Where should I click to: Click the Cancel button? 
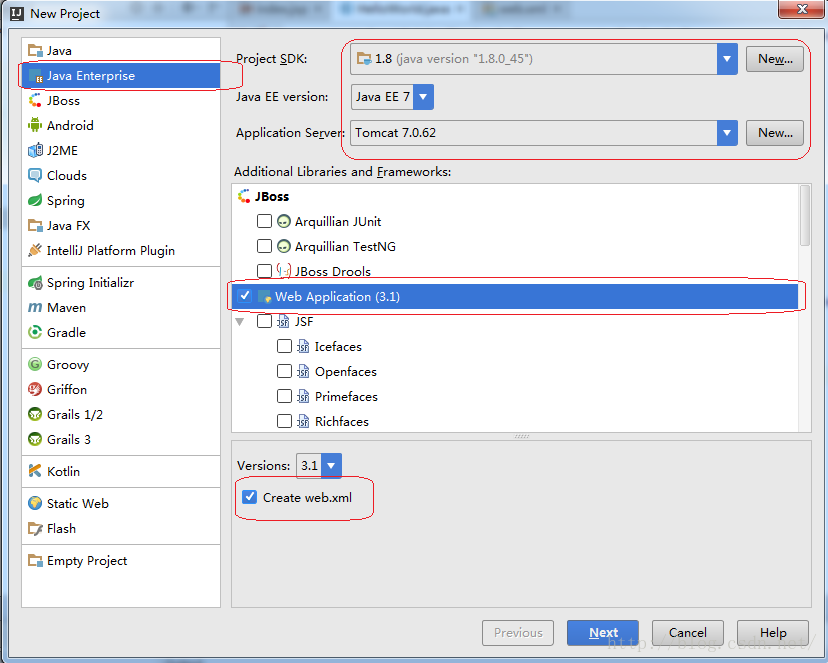(688, 632)
